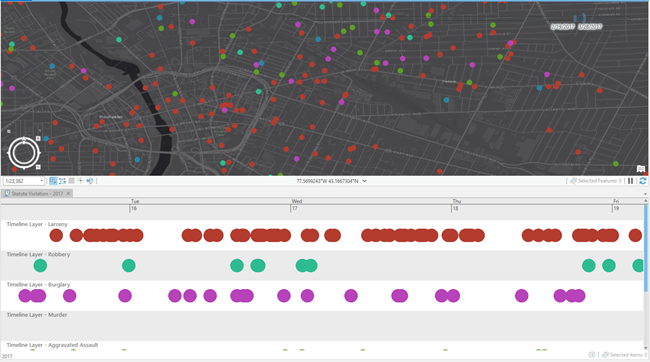The height and width of the screenshot is (362, 650).
Task: Open the view options arrow above the timeline
Action: (645, 194)
